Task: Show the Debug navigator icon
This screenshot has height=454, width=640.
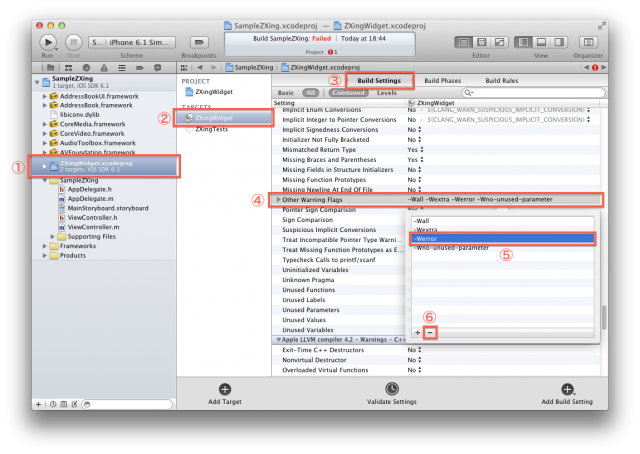Action: pyautogui.click(x=122, y=68)
